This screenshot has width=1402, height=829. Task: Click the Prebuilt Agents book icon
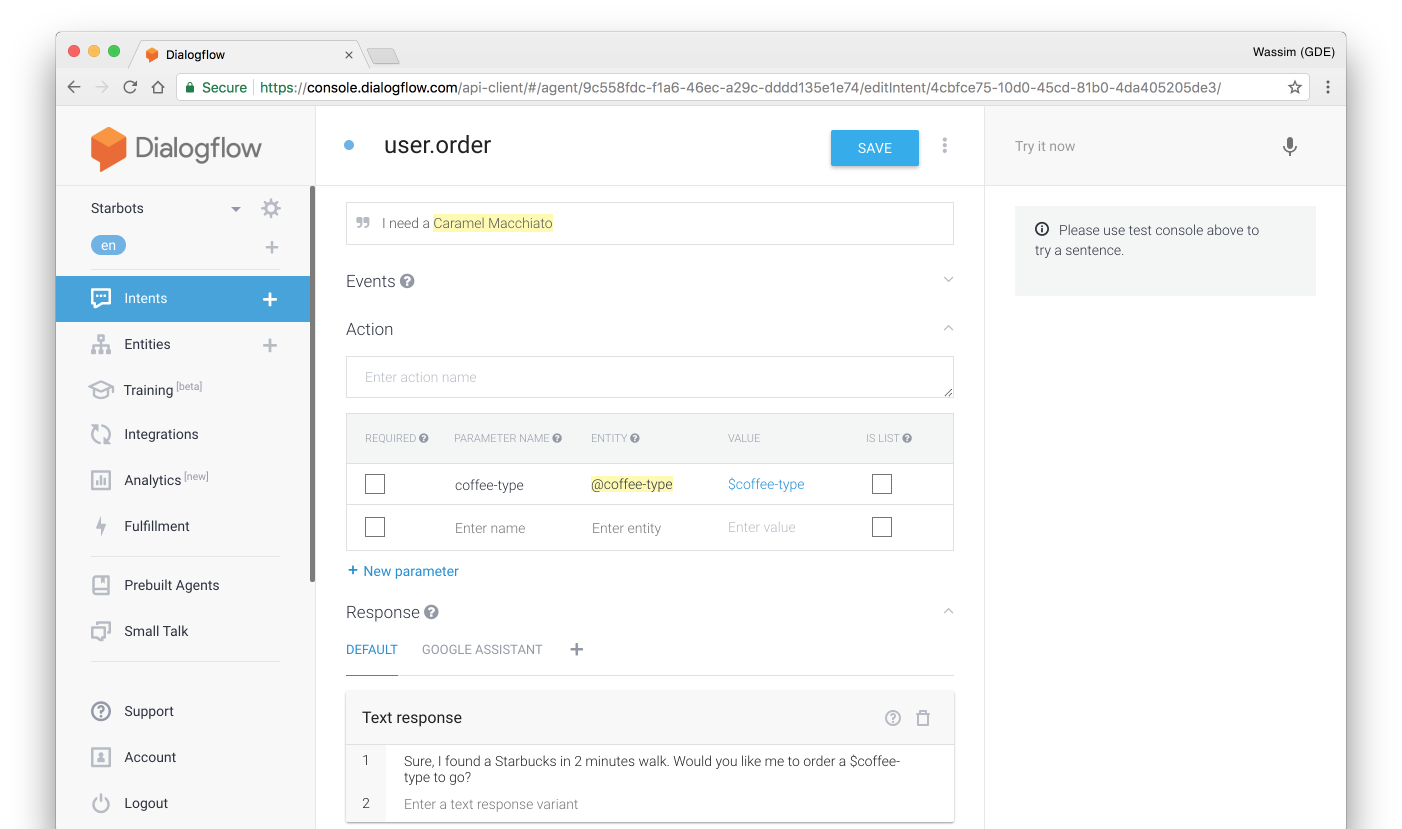(101, 585)
